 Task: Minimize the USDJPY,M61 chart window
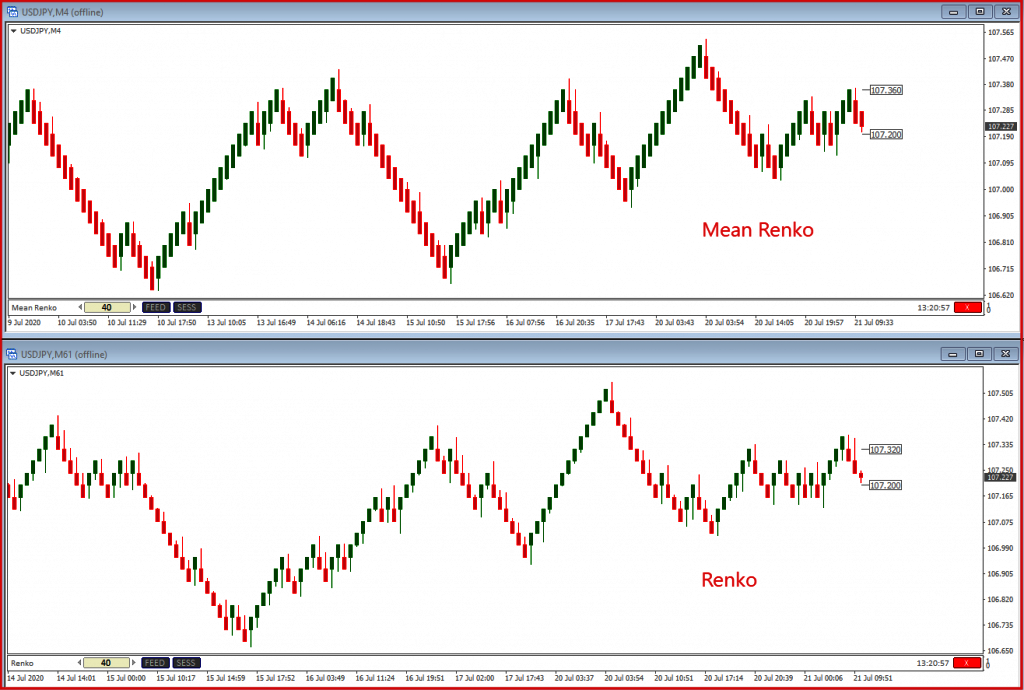[x=954, y=353]
